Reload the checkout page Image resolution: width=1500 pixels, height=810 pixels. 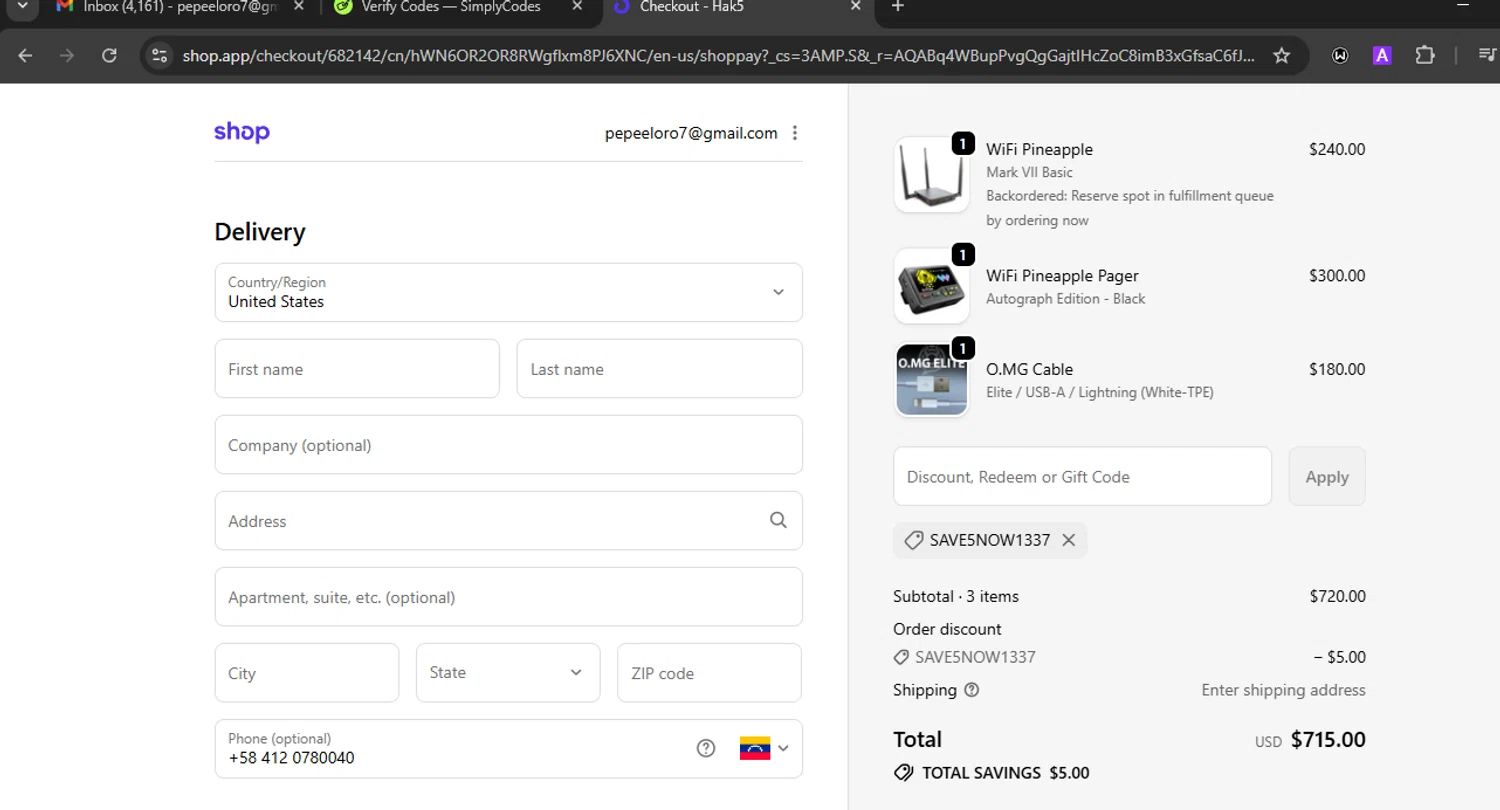point(110,55)
